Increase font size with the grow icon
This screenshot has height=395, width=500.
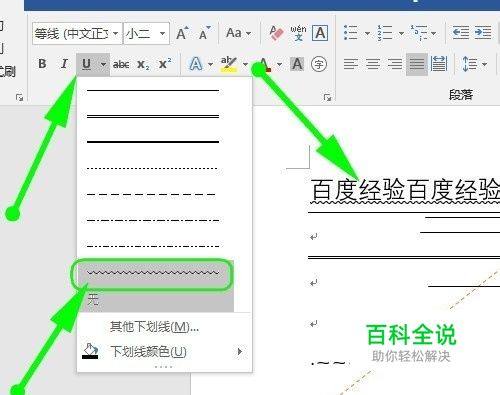click(x=182, y=33)
